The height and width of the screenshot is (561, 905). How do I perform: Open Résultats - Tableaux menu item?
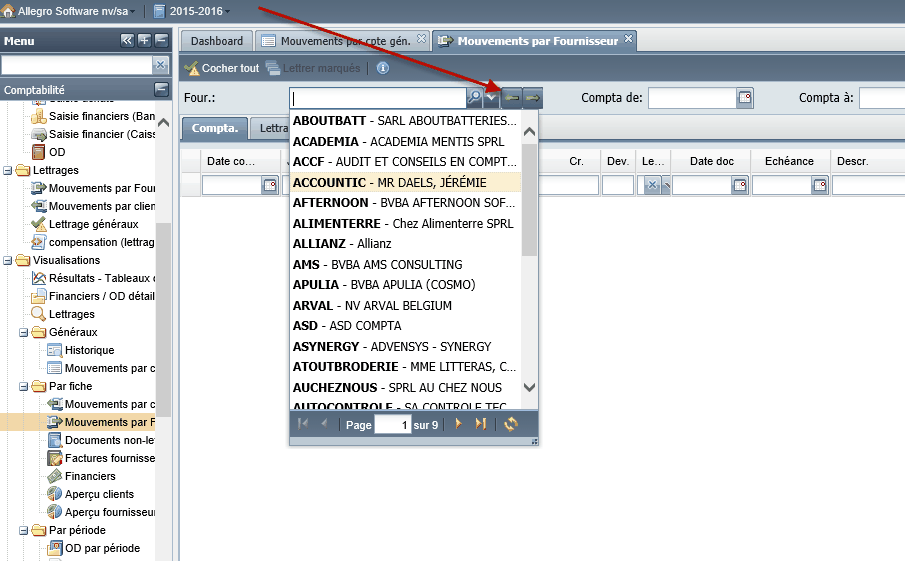tap(93, 278)
